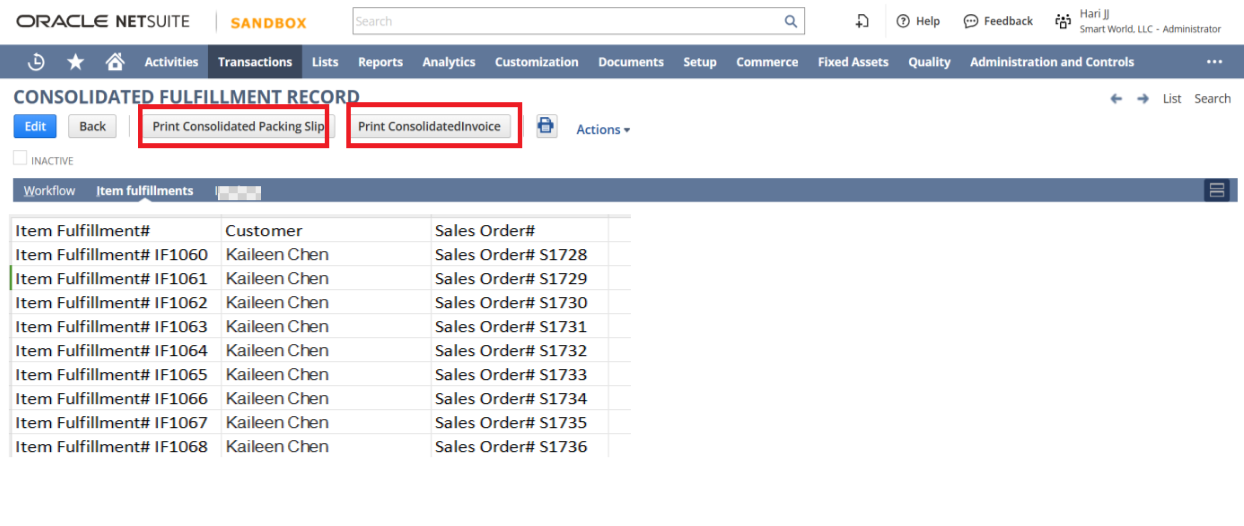Open the three-dots overflow menu
The width and height of the screenshot is (1244, 526).
[1214, 62]
